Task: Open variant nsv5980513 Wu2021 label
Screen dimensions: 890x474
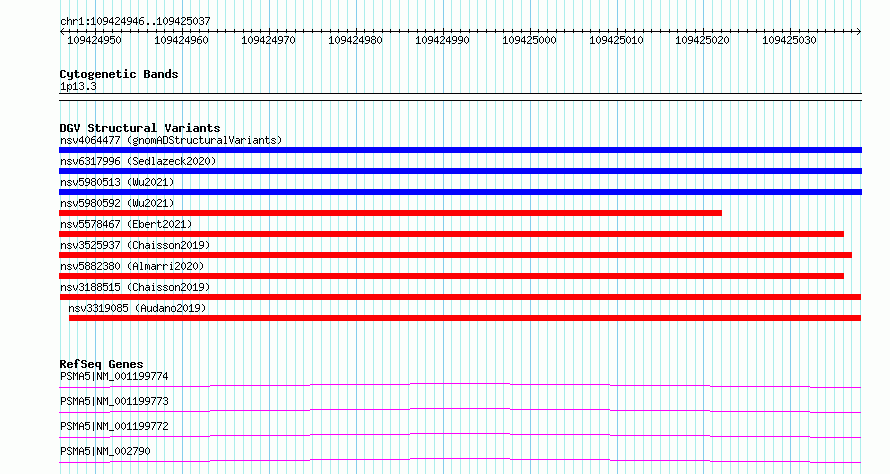Action: pyautogui.click(x=117, y=182)
